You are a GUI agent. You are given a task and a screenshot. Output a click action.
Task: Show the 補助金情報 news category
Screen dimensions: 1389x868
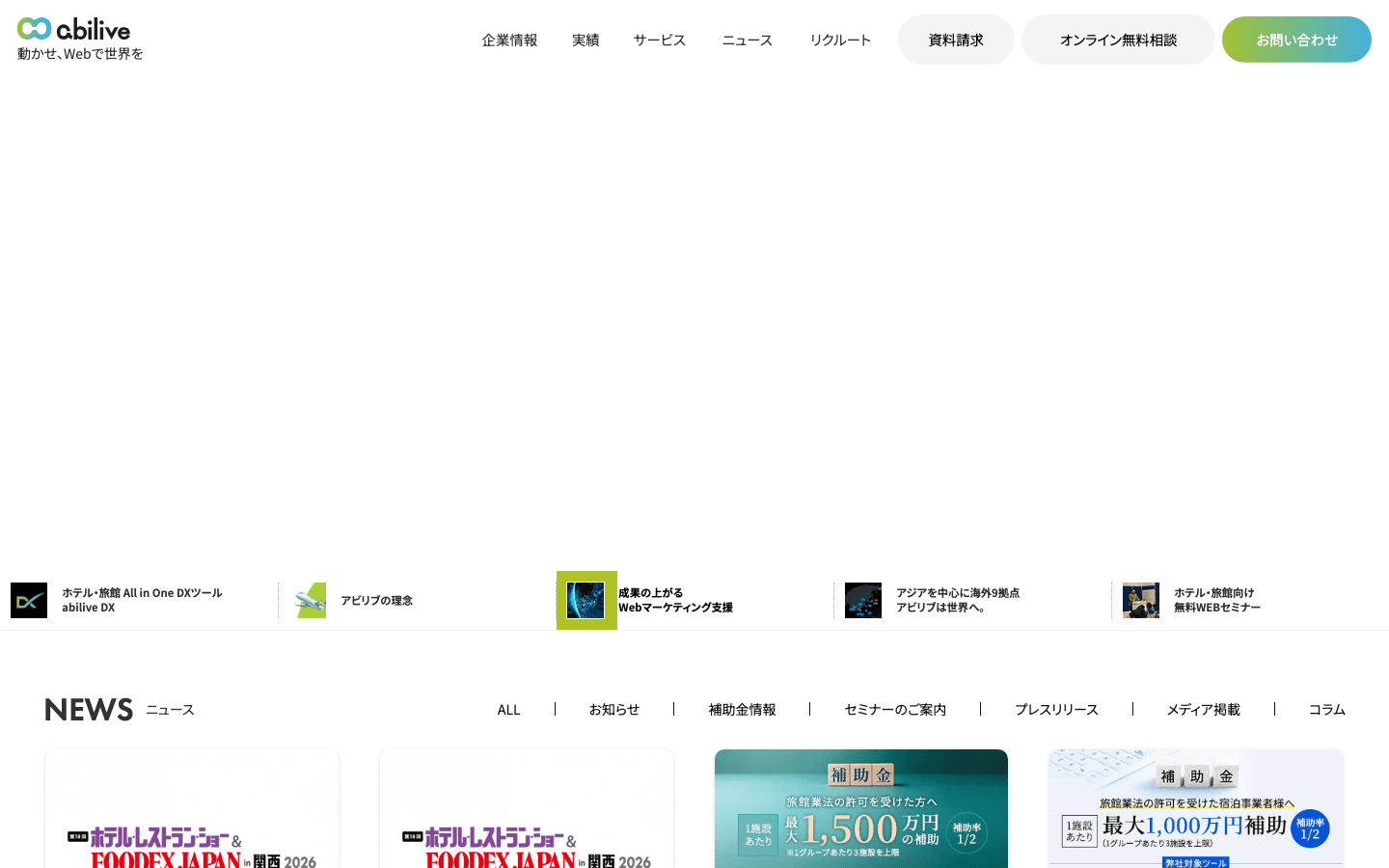click(742, 709)
